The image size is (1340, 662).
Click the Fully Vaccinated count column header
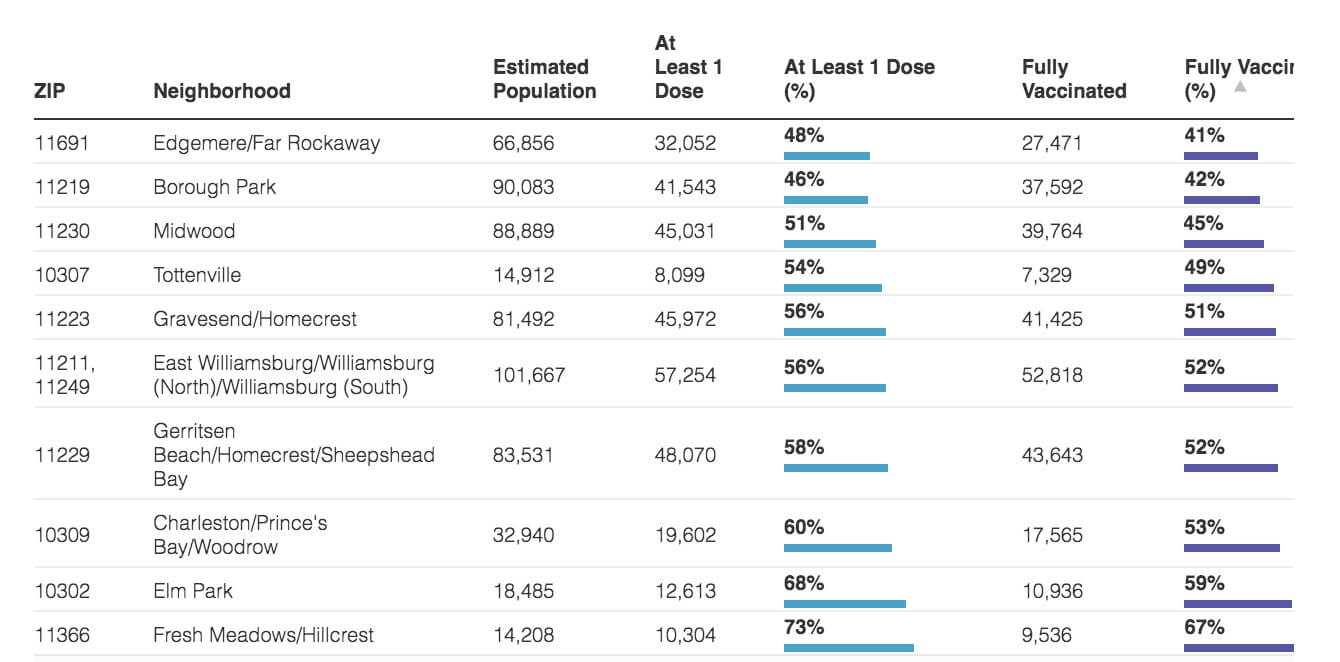(1073, 79)
